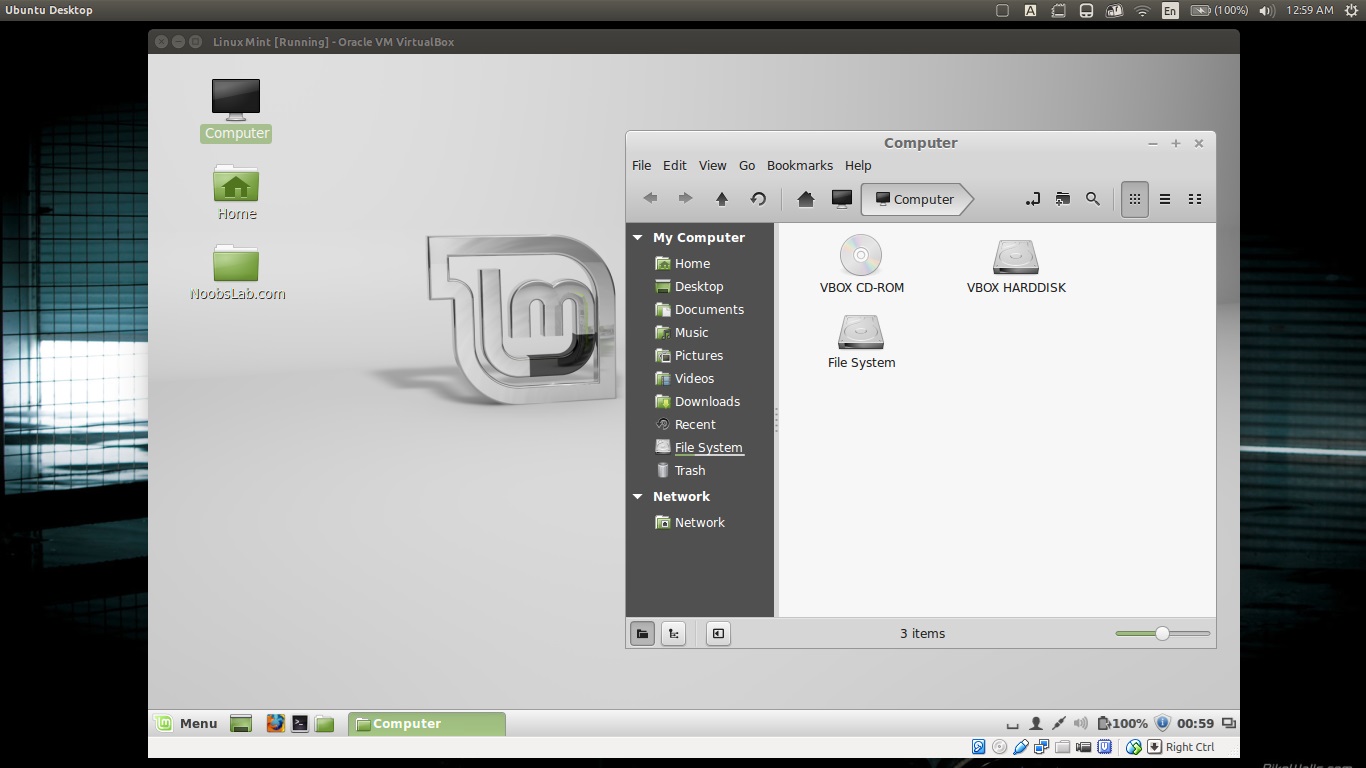
Task: Open the Edit menu
Action: click(675, 165)
